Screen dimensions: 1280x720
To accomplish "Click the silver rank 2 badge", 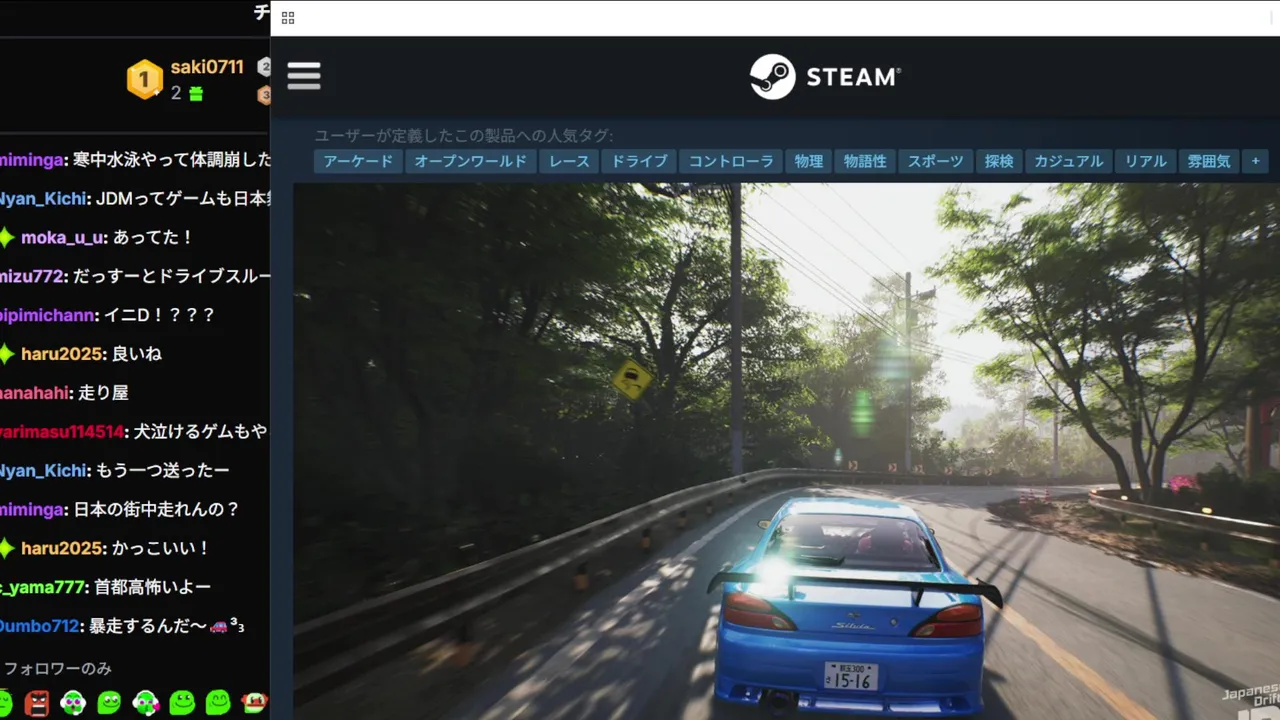I will click(264, 67).
